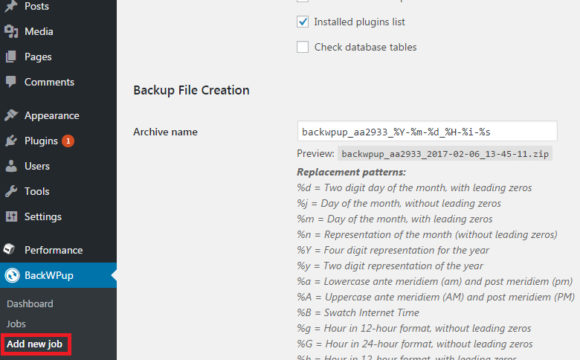
Task: Uncheck the Installed plugins list checkbox
Action: click(303, 22)
